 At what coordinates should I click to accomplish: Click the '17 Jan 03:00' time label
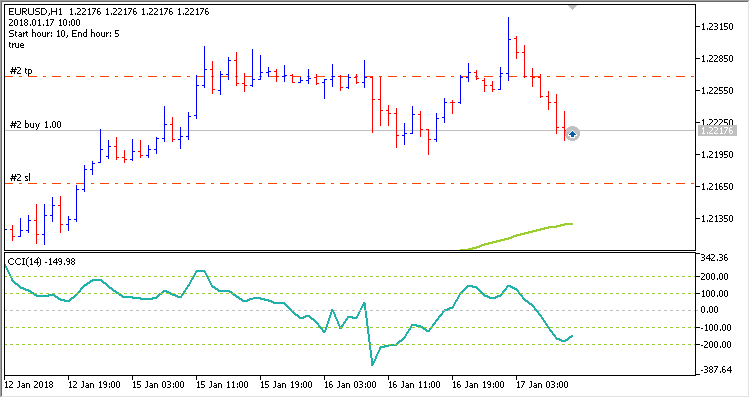coord(542,385)
